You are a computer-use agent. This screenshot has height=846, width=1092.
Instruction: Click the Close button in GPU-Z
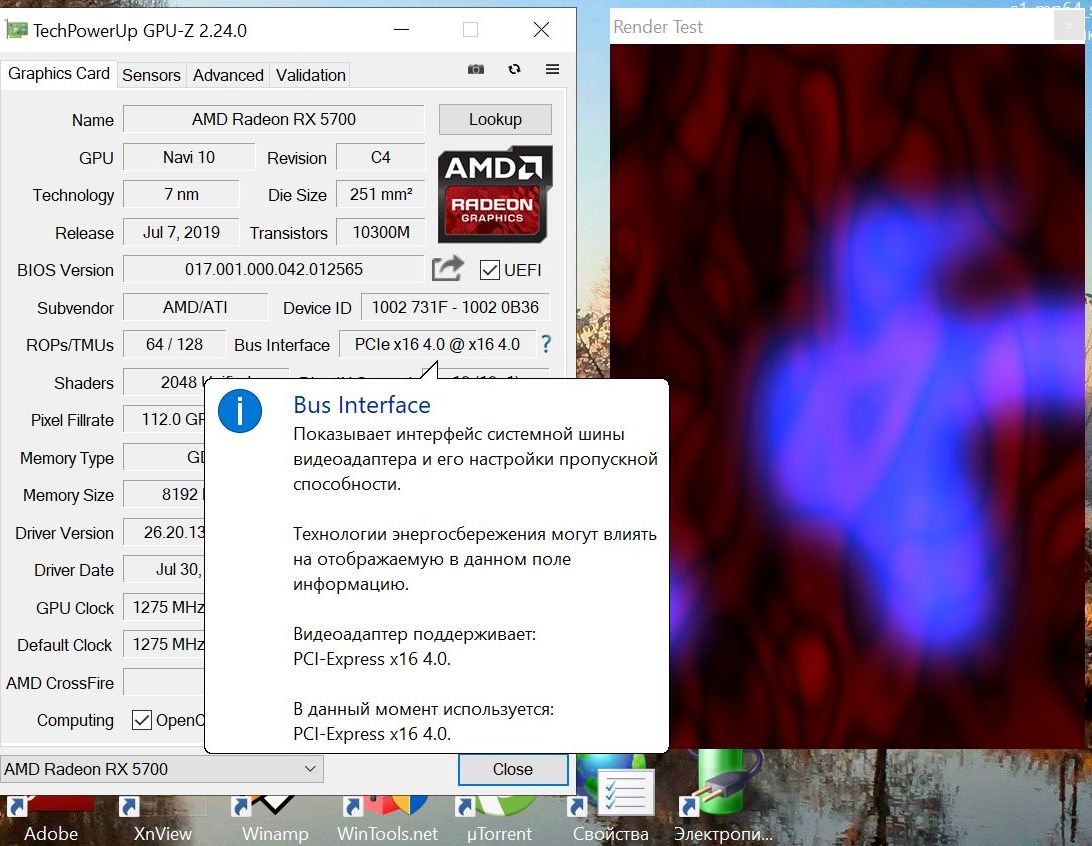513,769
